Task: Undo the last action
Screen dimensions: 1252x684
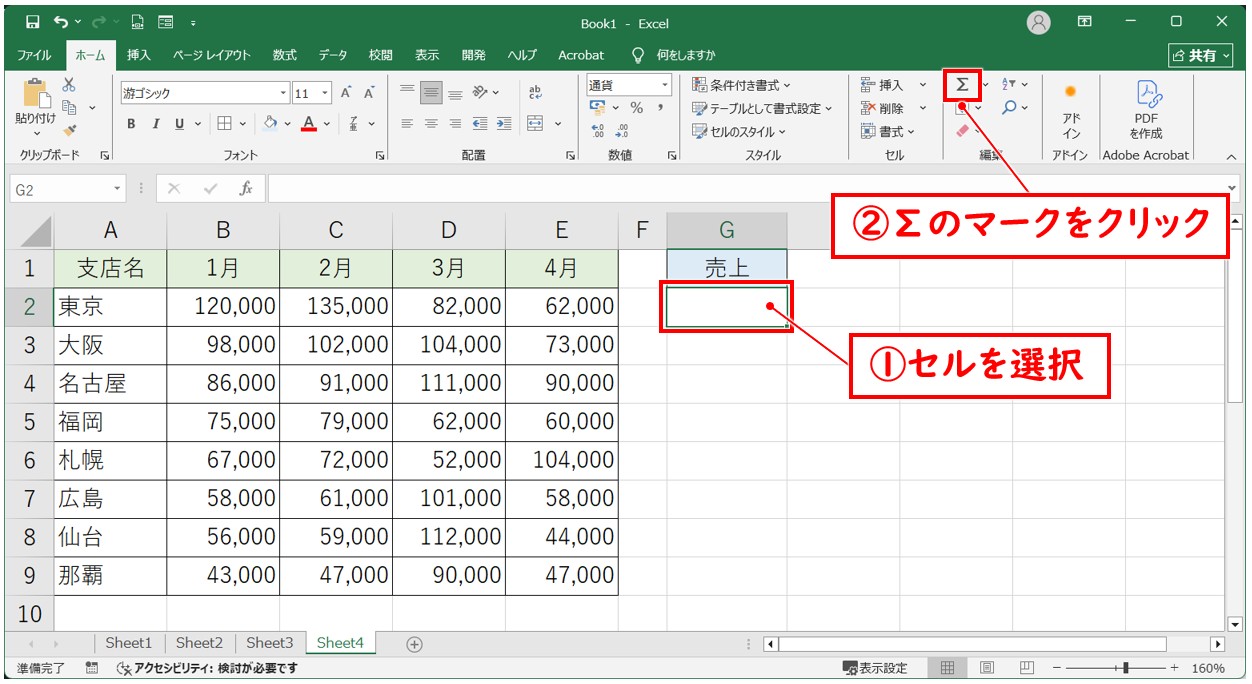Action: (62, 22)
